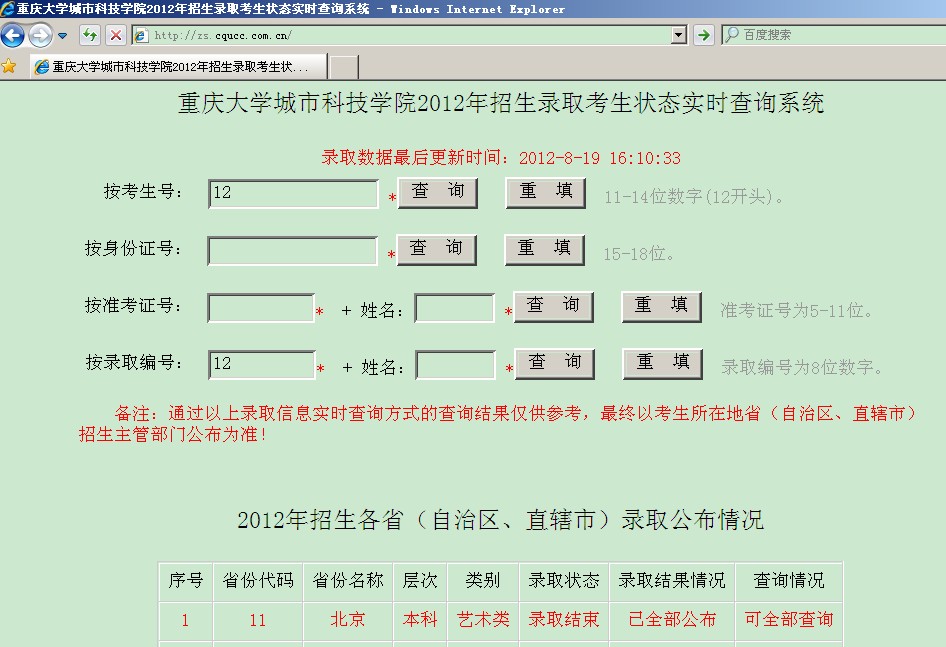
Task: Open the recent pages history dropdown arrow
Action: 62,37
